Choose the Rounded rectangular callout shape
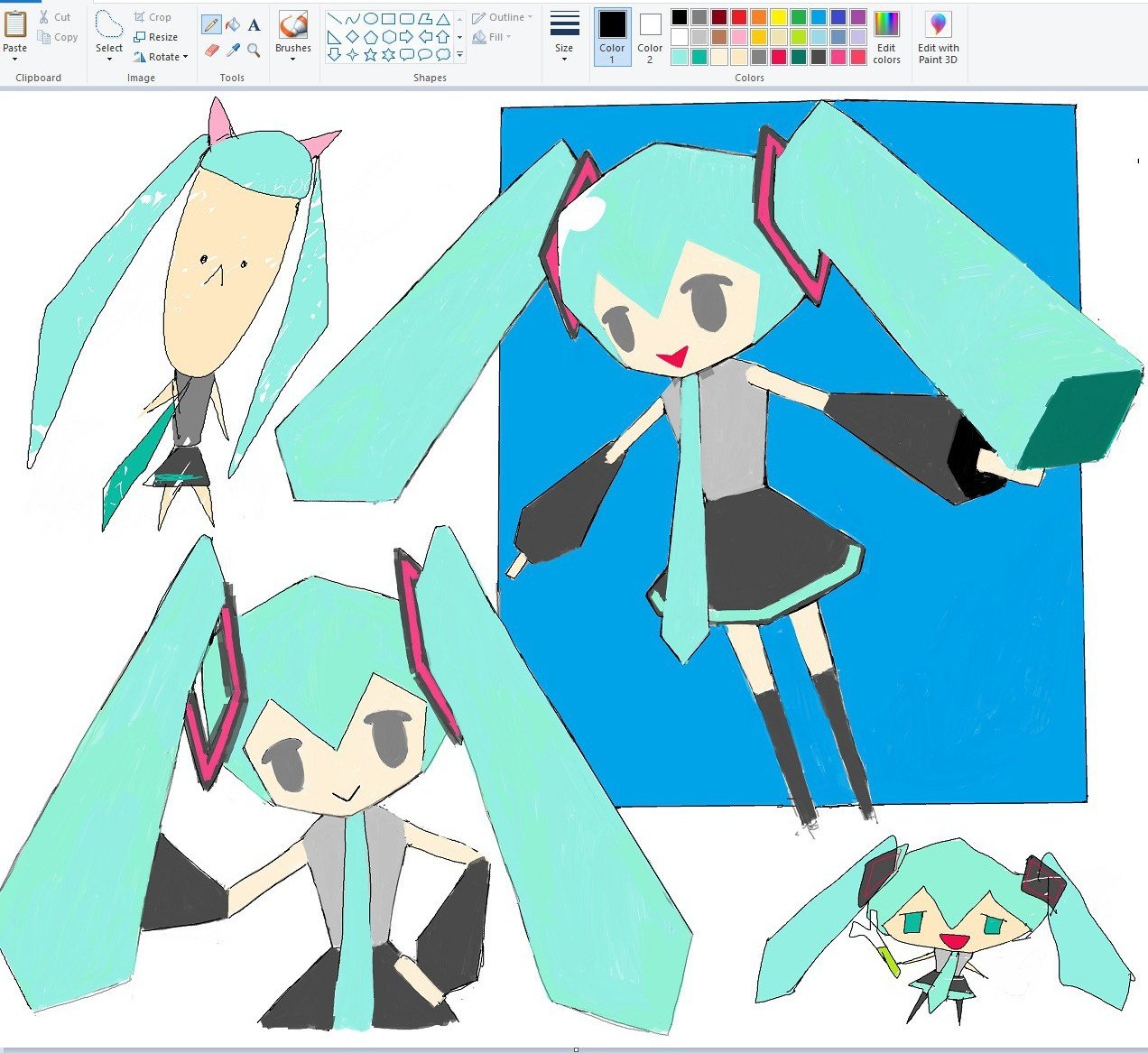The width and height of the screenshot is (1148, 1053). pyautogui.click(x=406, y=54)
